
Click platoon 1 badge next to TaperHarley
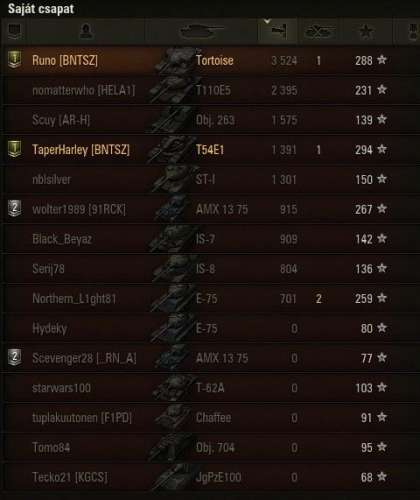point(15,149)
